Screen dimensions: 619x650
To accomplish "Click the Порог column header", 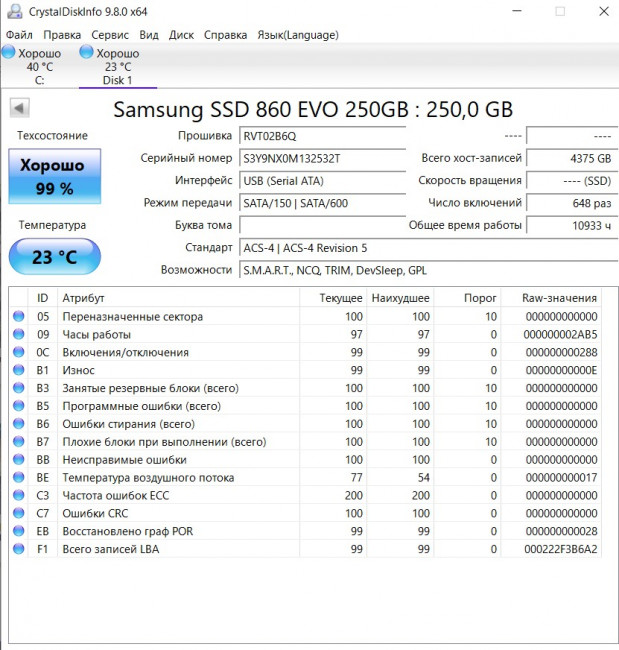I will [x=467, y=298].
